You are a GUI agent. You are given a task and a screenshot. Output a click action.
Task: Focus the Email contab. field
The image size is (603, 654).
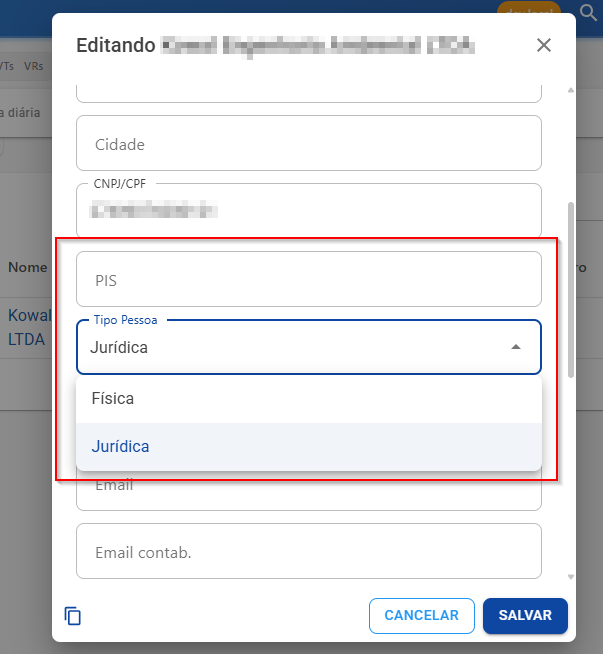point(309,551)
